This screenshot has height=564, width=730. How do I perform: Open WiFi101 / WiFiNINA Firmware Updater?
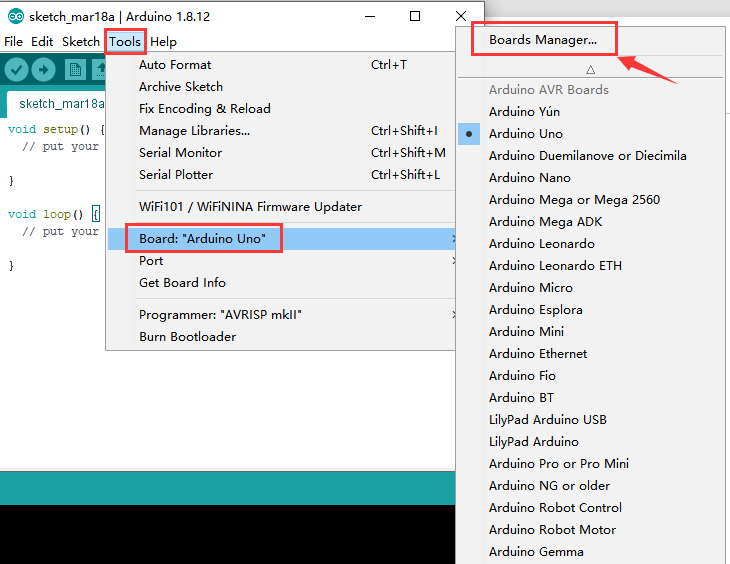pyautogui.click(x=281, y=207)
